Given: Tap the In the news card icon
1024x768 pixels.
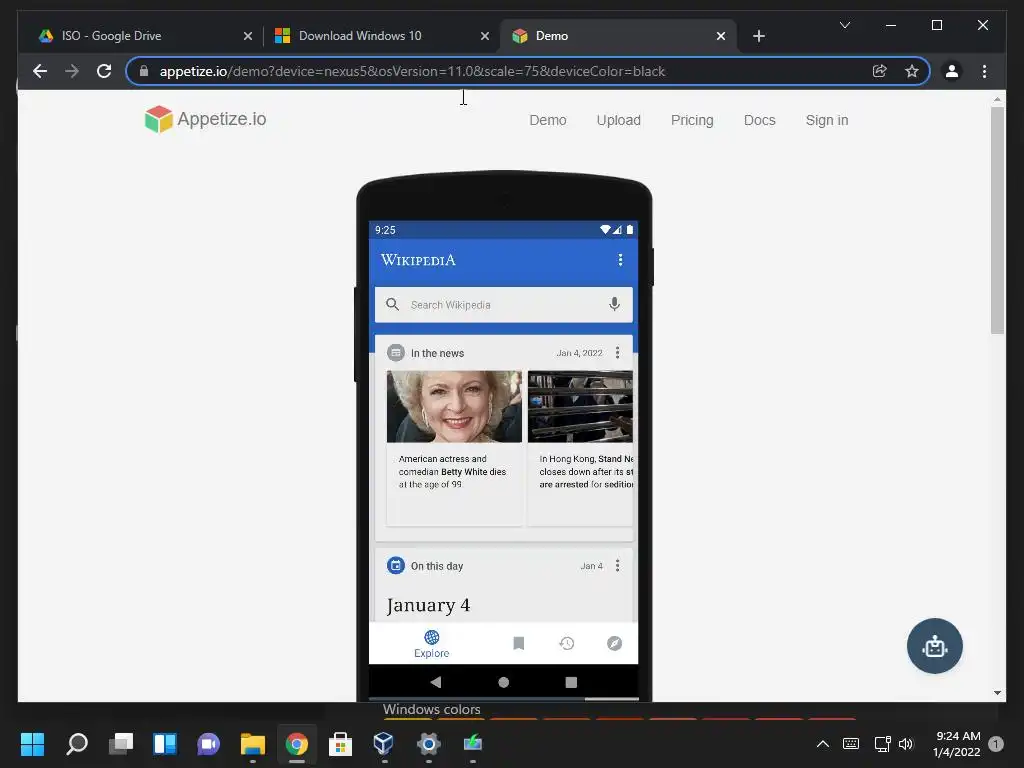Looking at the screenshot, I should coord(396,353).
